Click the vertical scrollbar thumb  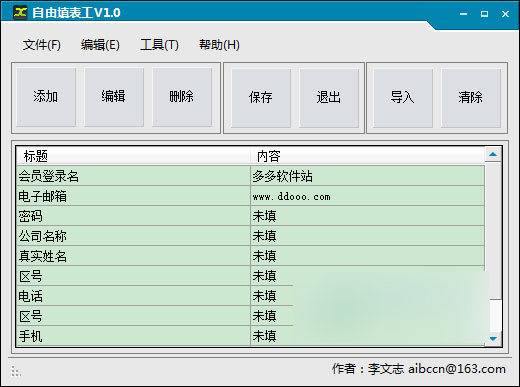[x=495, y=315]
